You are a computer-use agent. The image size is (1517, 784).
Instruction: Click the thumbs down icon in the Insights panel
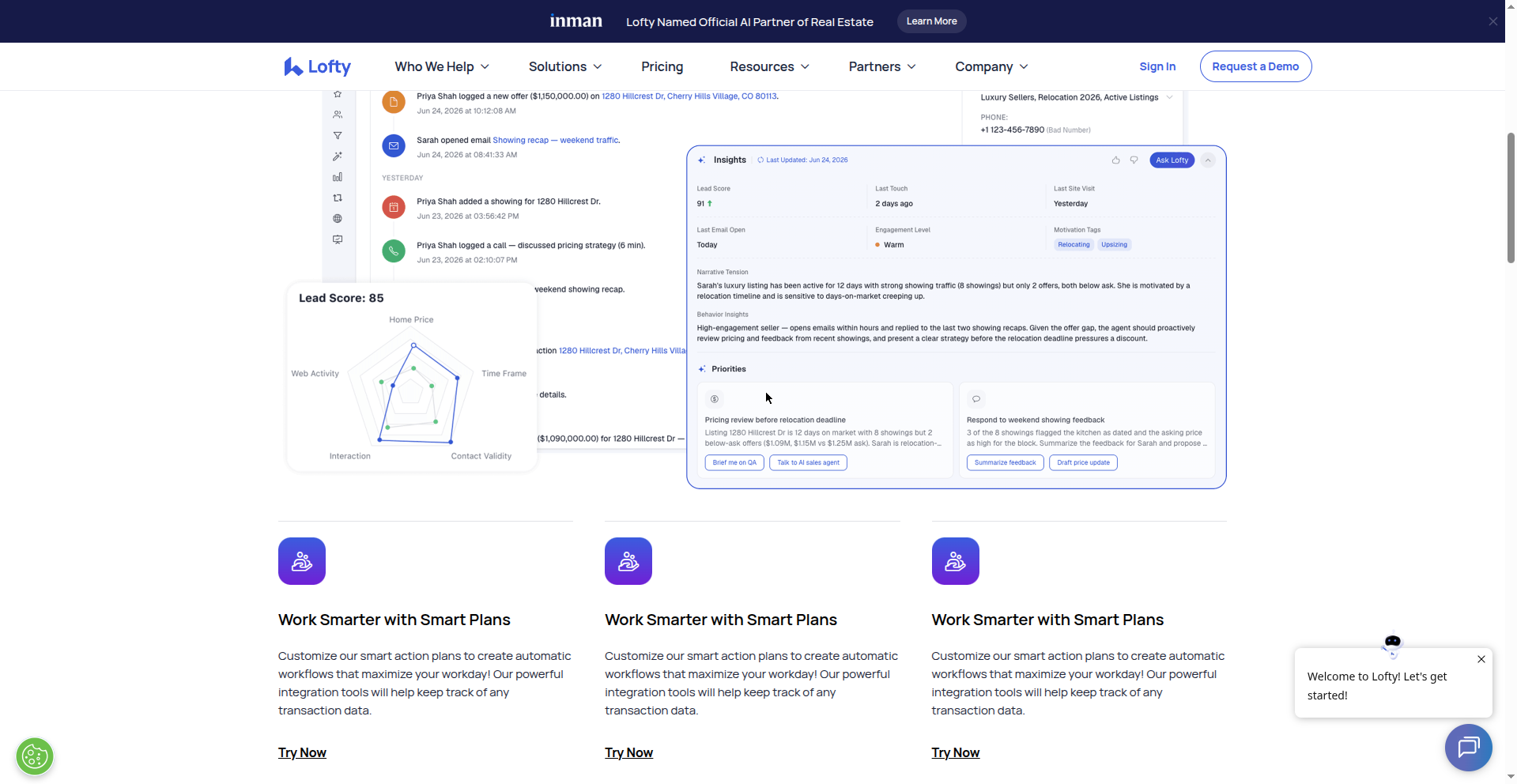[1134, 160]
